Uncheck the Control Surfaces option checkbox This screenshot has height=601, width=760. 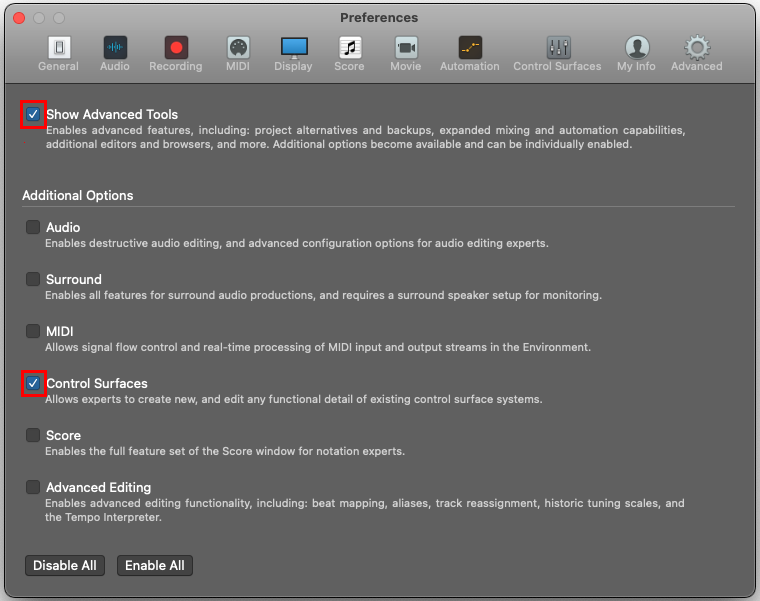pyautogui.click(x=33, y=383)
